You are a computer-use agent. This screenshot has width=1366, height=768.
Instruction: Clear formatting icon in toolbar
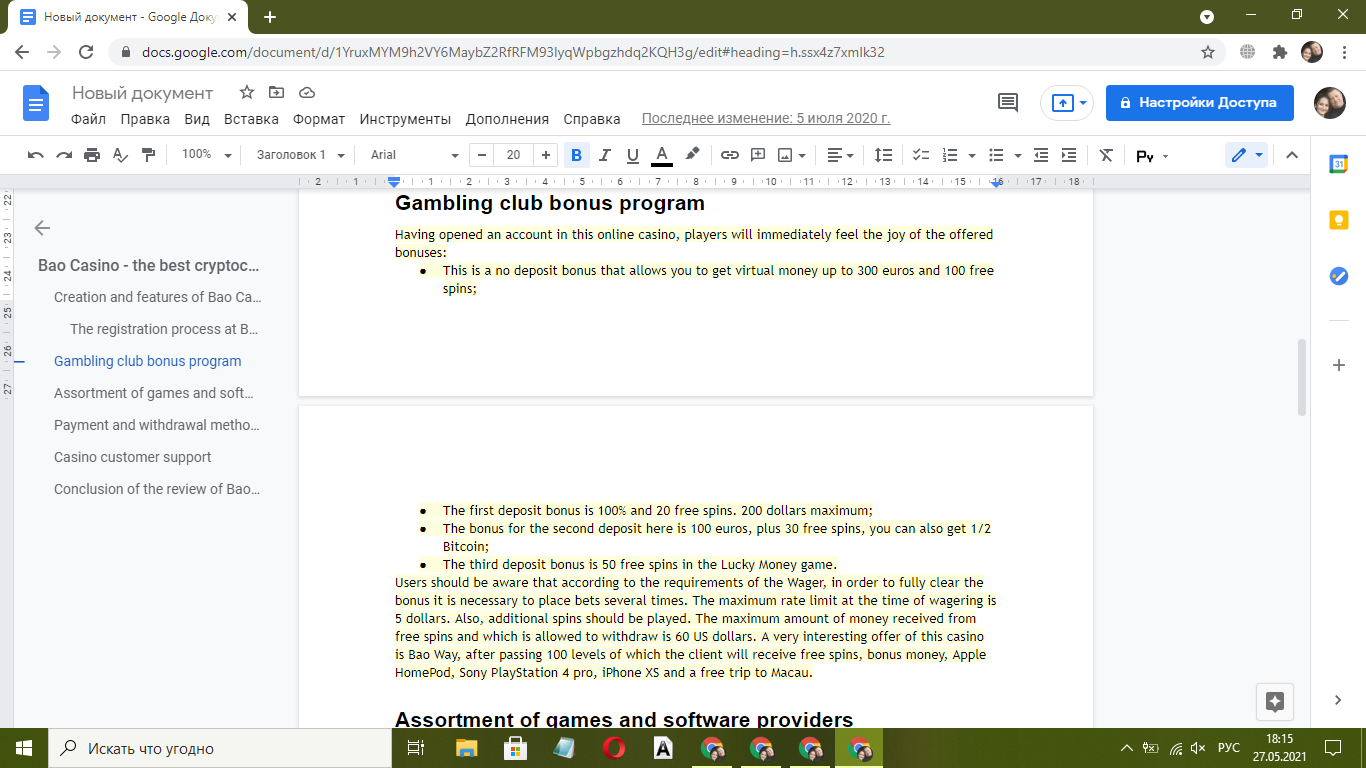[1106, 155]
